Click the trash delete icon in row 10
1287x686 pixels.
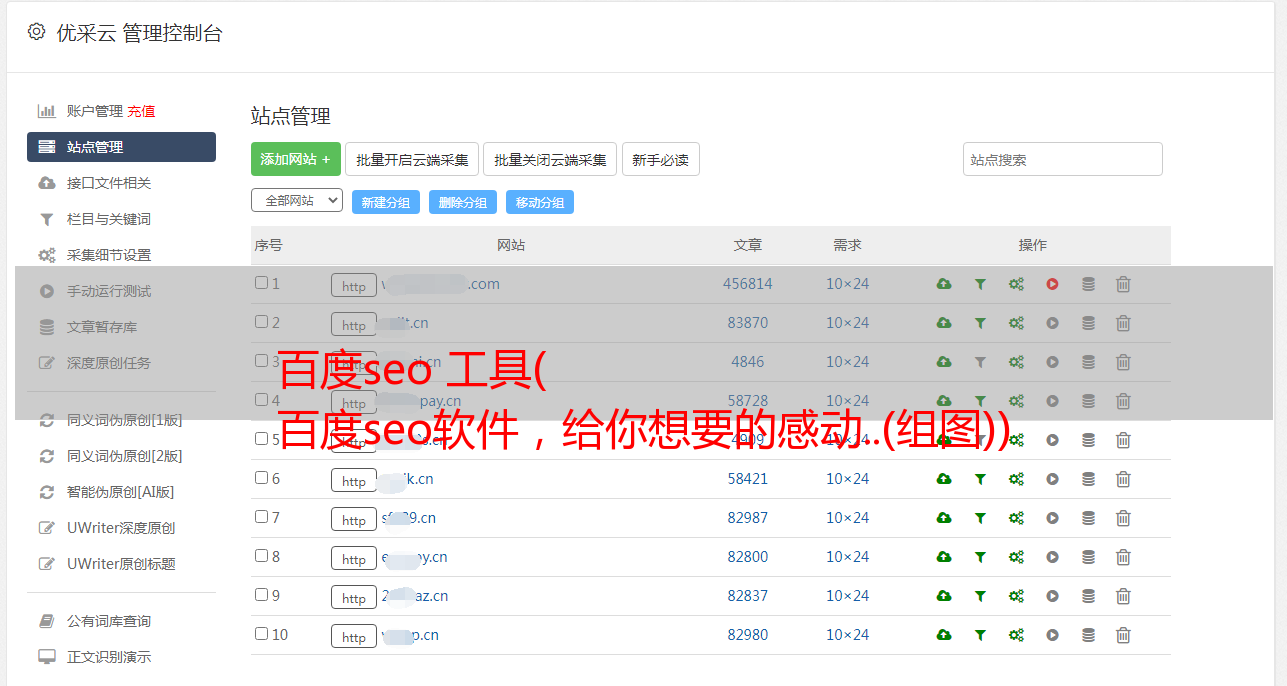1123,635
